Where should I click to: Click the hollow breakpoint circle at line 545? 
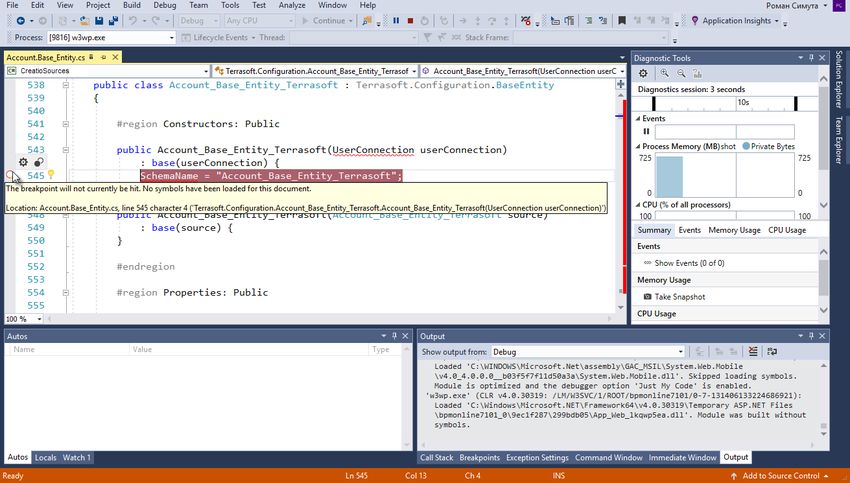[x=11, y=175]
